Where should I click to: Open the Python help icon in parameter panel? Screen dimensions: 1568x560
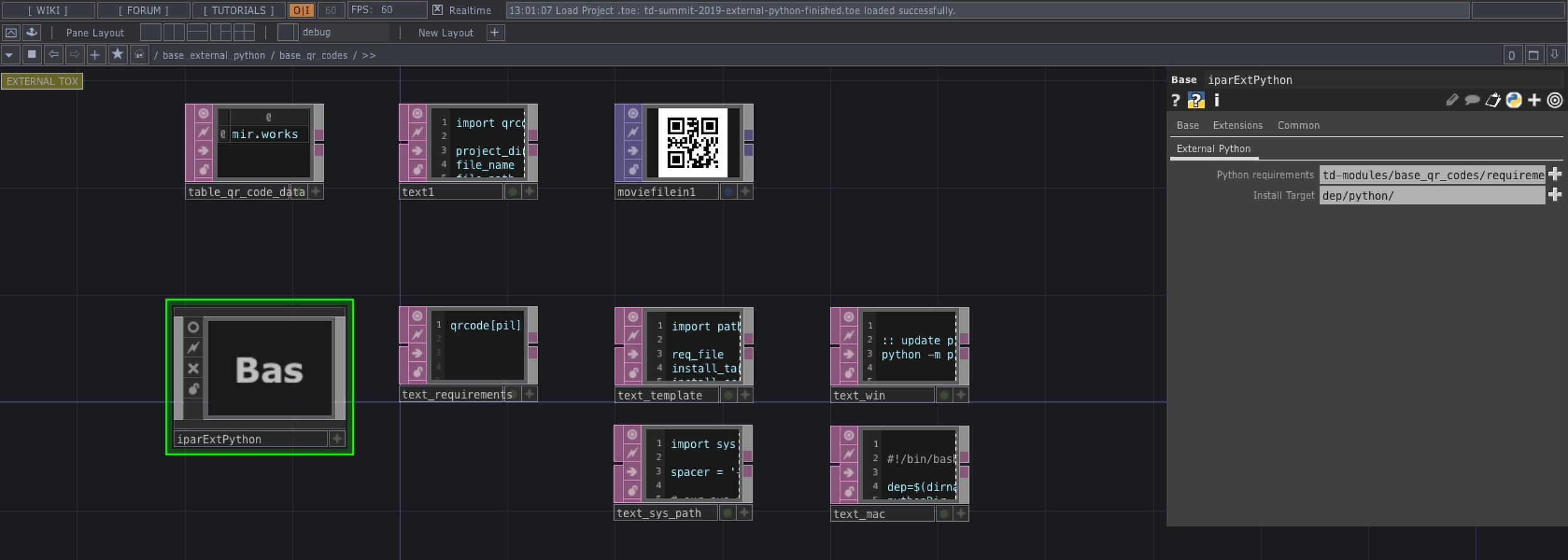tap(1196, 100)
